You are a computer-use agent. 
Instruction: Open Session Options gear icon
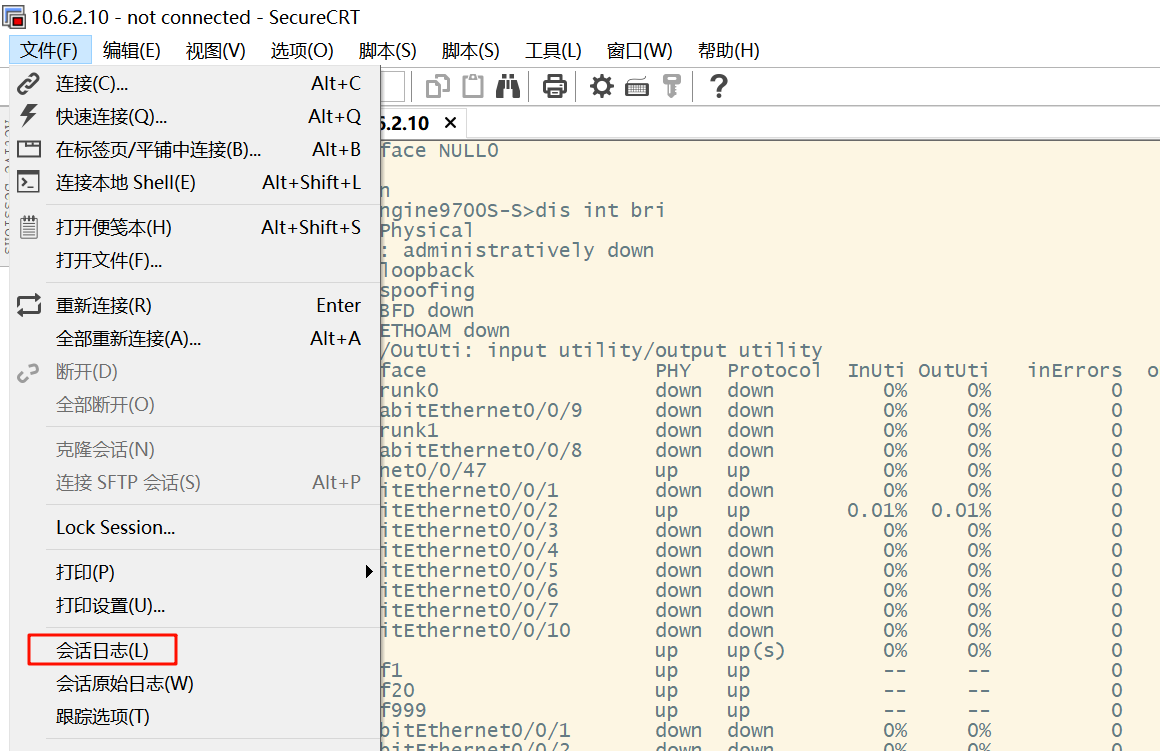click(x=601, y=87)
